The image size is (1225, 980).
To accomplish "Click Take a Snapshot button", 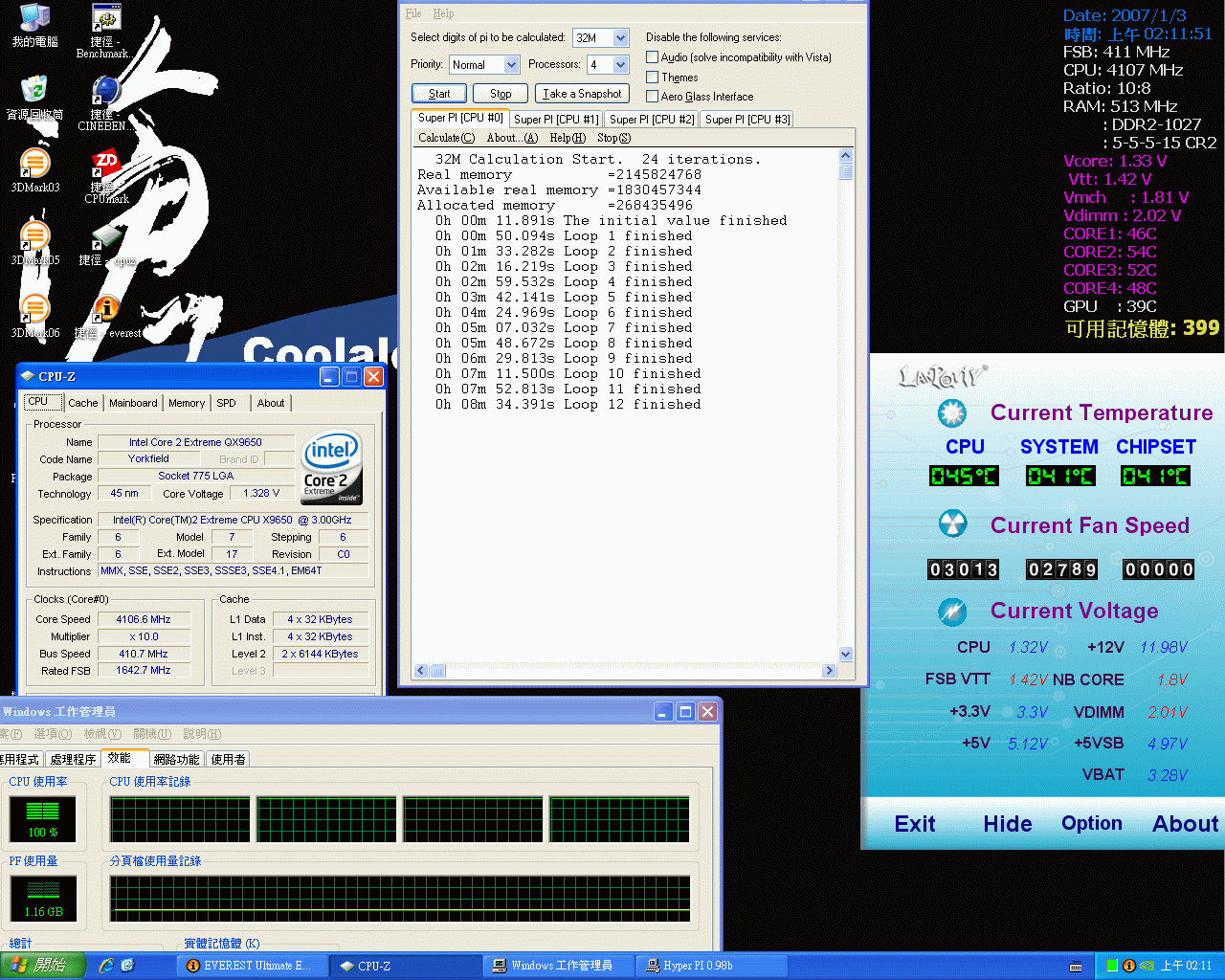I will 581,94.
